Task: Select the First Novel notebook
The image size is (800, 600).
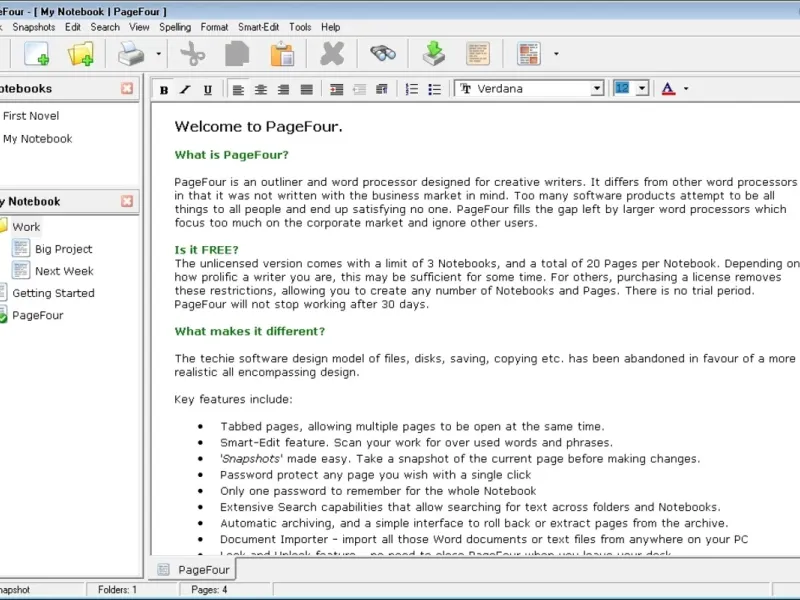Action: click(31, 116)
